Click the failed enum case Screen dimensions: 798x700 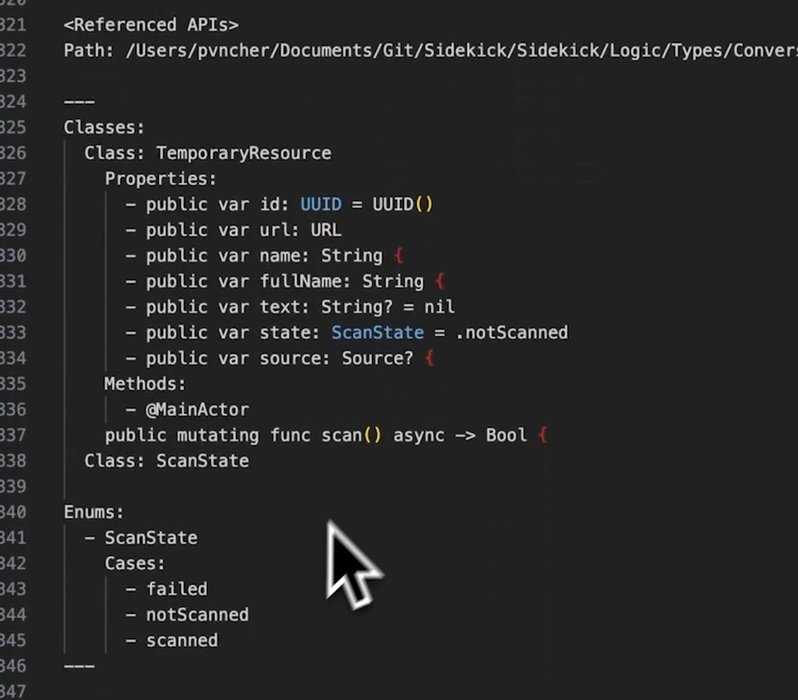pyautogui.click(x=176, y=589)
